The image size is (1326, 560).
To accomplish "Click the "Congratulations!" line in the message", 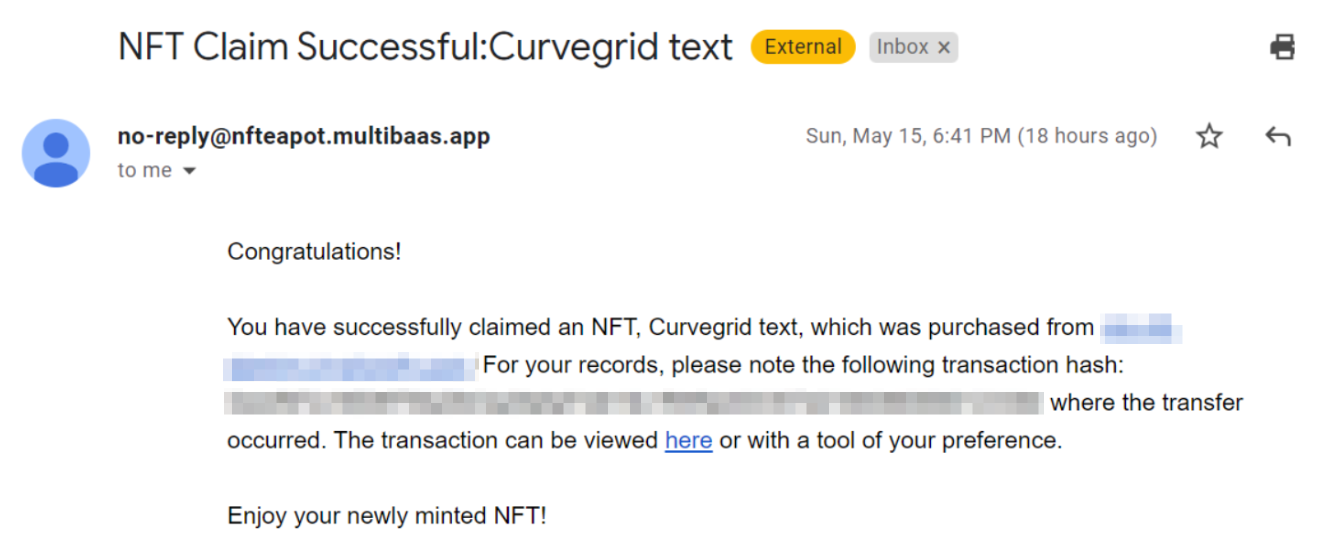I will pos(314,252).
